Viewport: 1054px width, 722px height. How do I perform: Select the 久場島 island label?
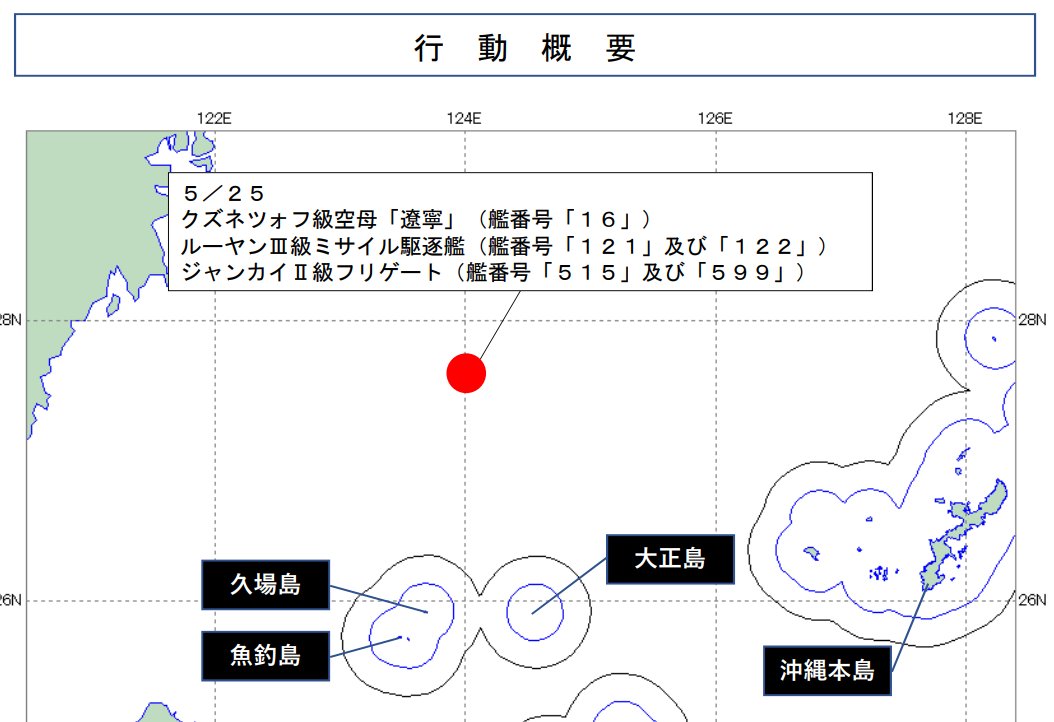click(265, 585)
